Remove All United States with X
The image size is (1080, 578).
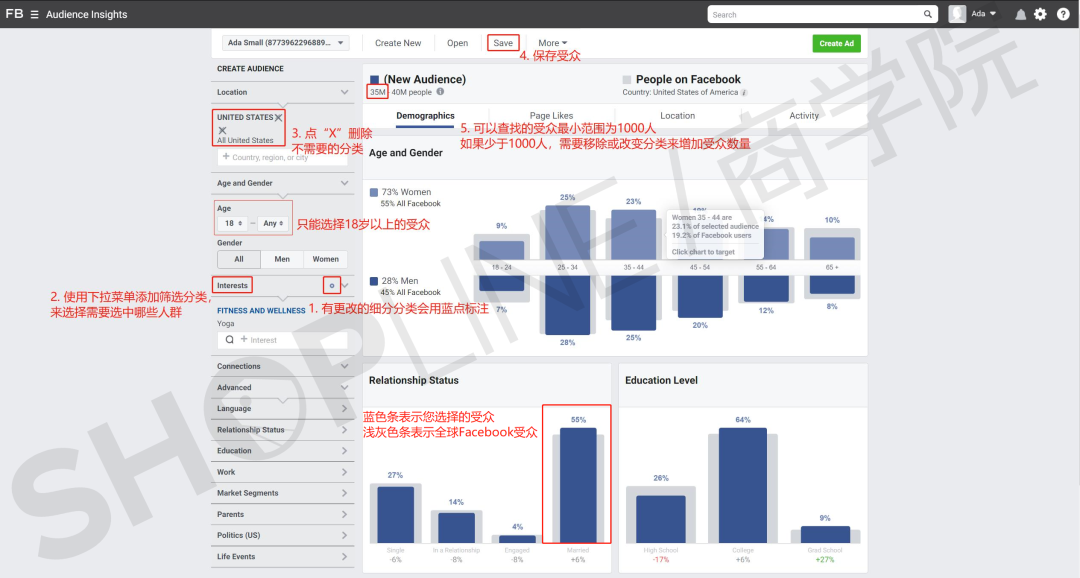pyautogui.click(x=222, y=130)
